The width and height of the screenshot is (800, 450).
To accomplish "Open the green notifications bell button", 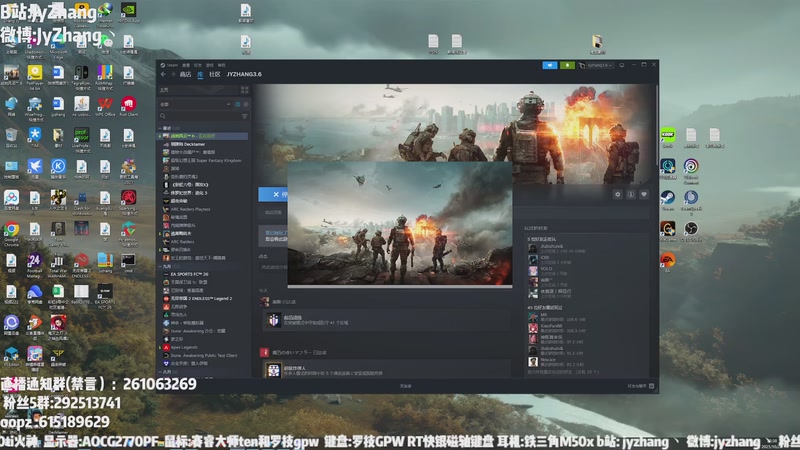I will 567,65.
